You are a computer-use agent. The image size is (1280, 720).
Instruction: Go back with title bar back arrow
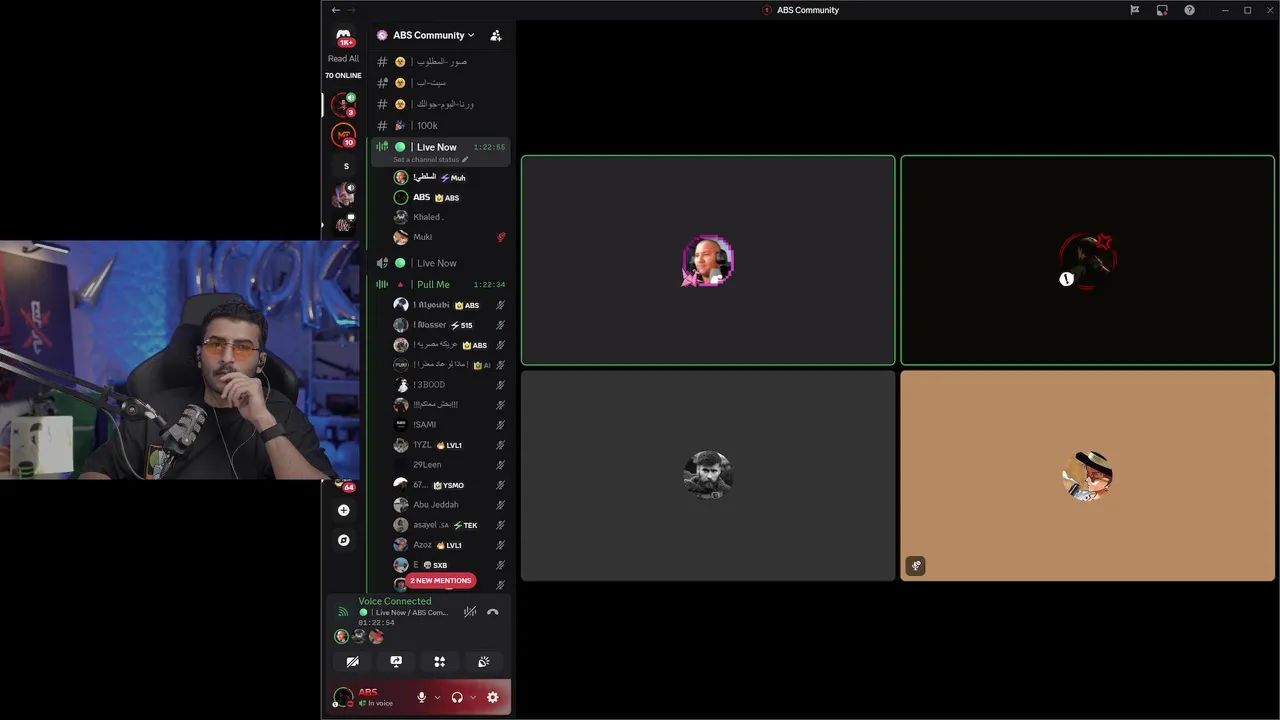336,10
